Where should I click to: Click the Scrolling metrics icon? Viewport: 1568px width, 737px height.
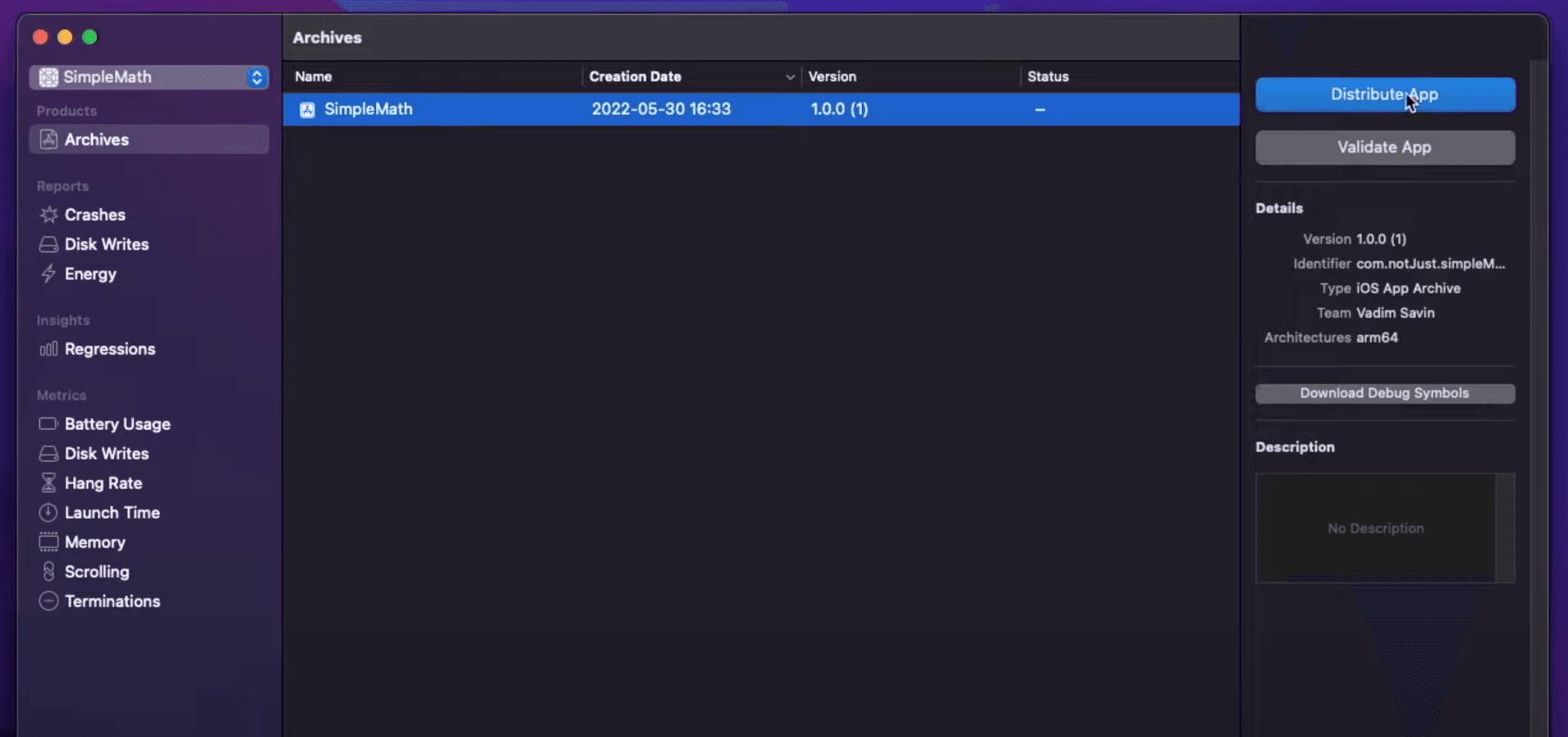[x=48, y=572]
